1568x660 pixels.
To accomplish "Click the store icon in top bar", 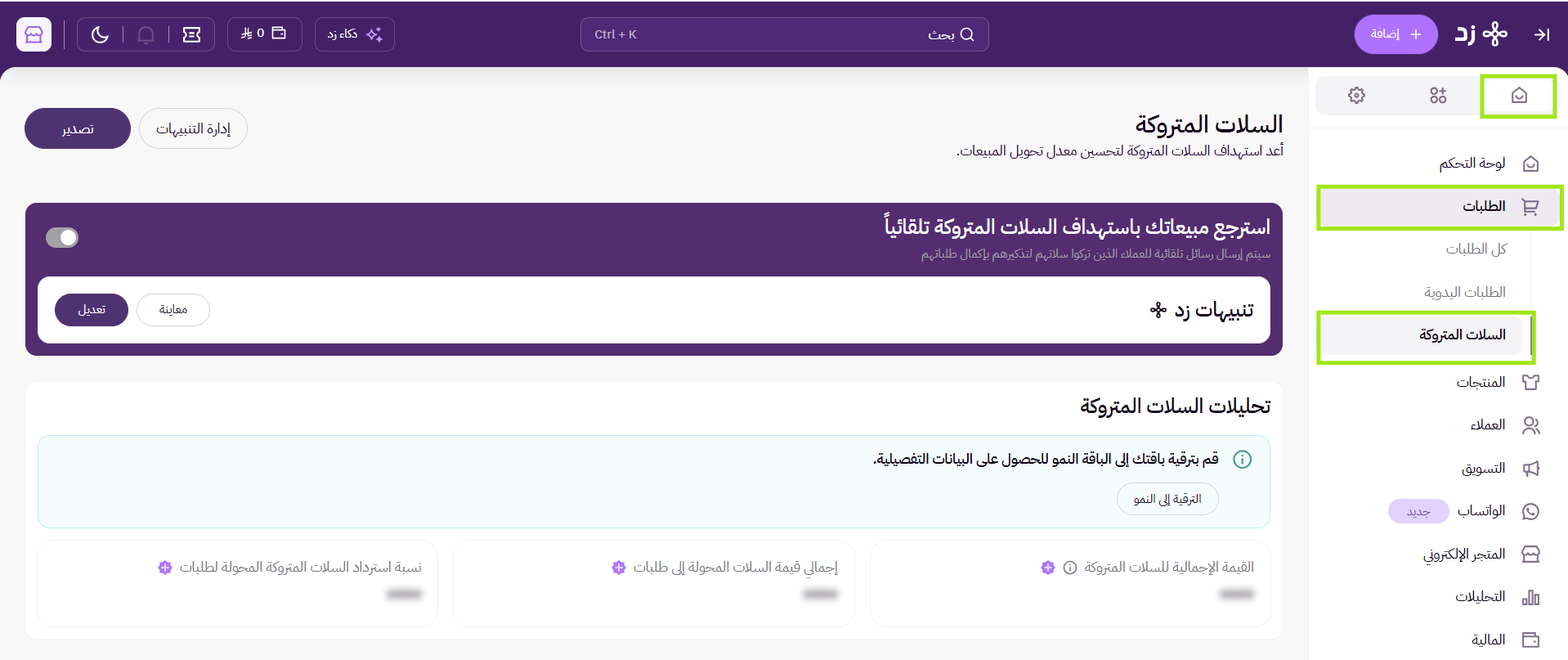I will pos(34,34).
